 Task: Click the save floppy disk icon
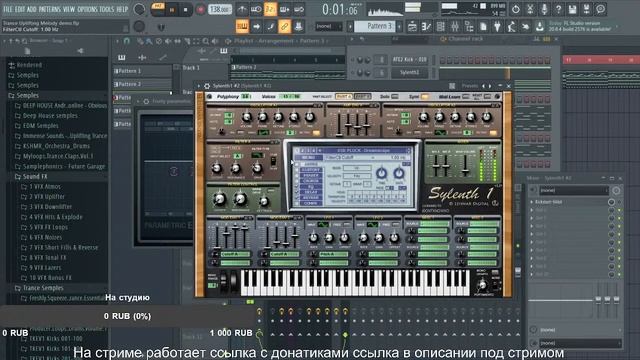(x=572, y=9)
